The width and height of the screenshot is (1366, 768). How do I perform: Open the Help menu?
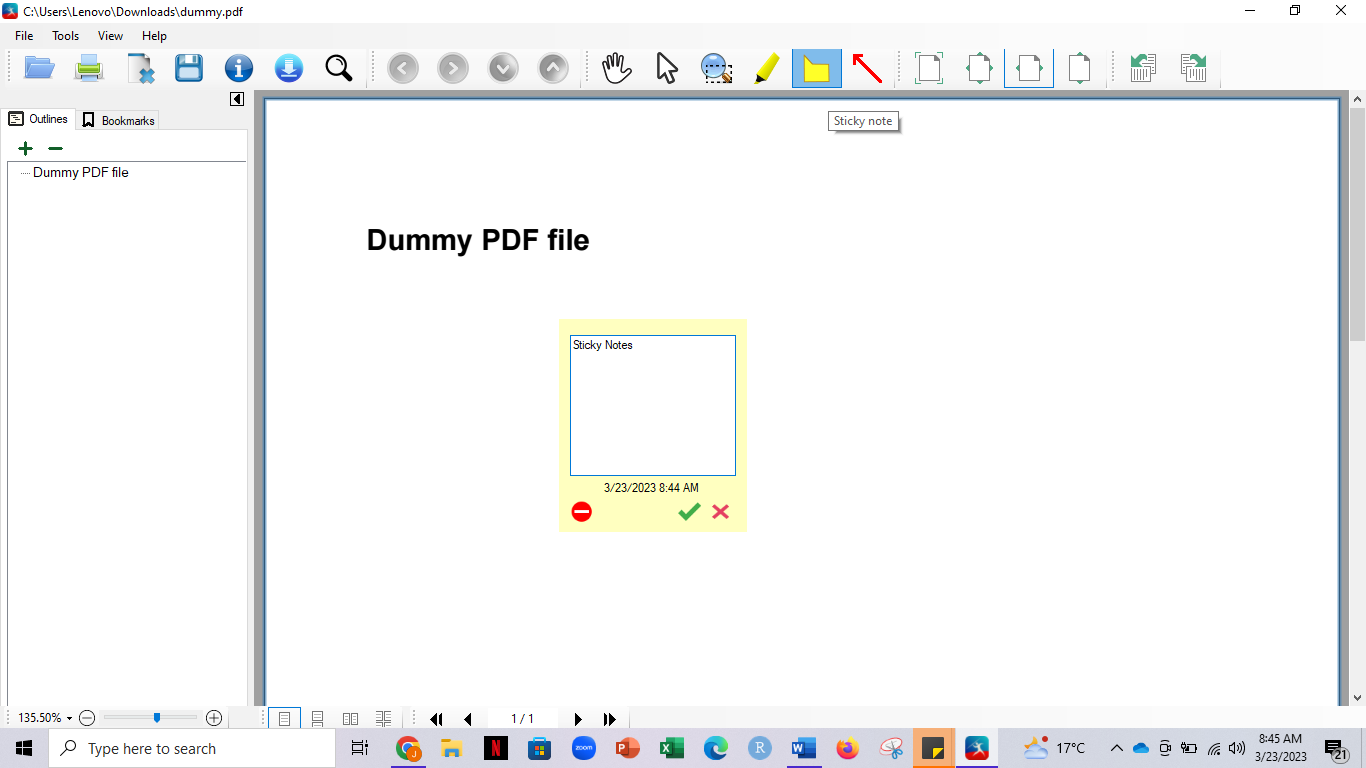click(x=155, y=35)
